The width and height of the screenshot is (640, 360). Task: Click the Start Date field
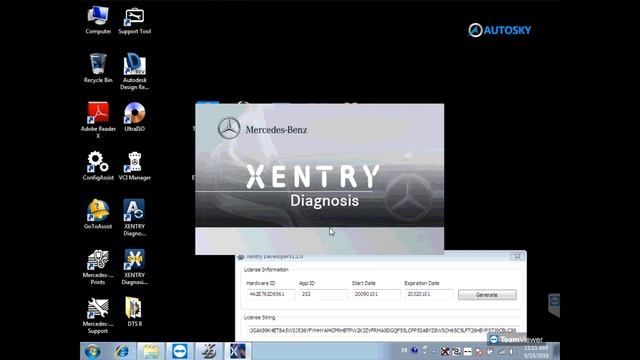coord(376,294)
